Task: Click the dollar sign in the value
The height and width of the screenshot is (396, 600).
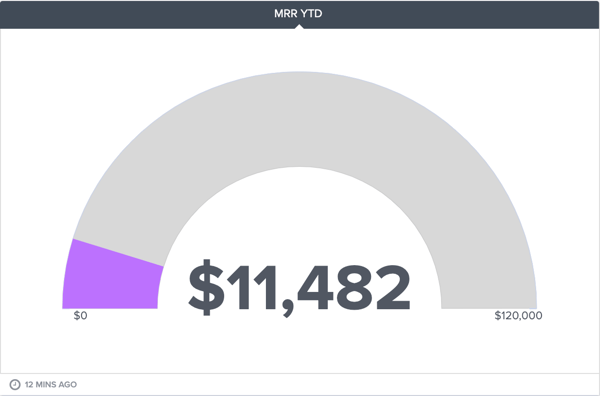Action: click(206, 288)
